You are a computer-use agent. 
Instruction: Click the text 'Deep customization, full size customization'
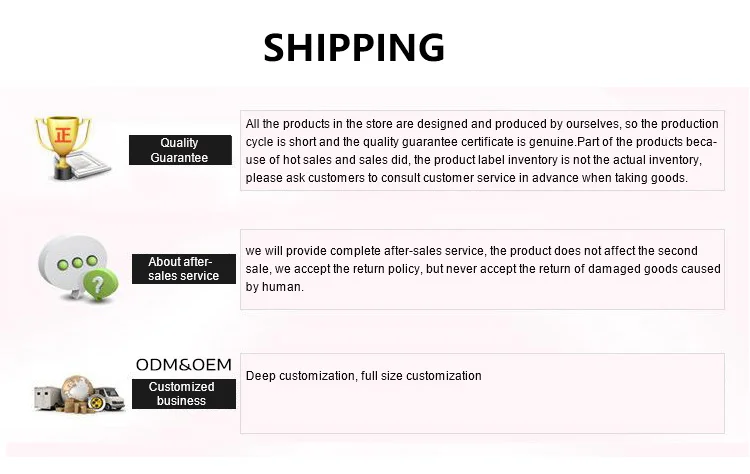(x=364, y=376)
